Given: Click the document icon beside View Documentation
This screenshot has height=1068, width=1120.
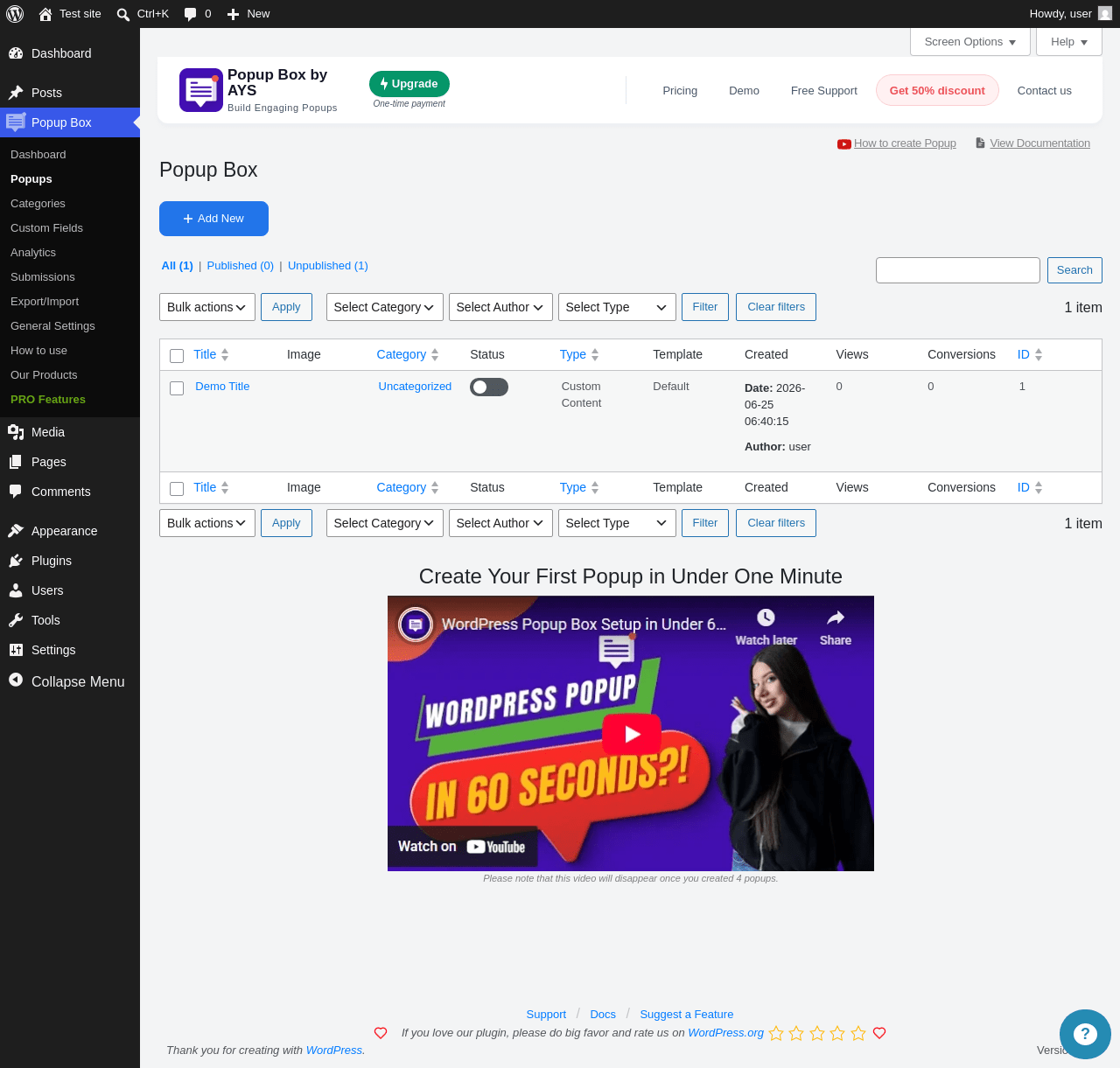Looking at the screenshot, I should click(980, 143).
